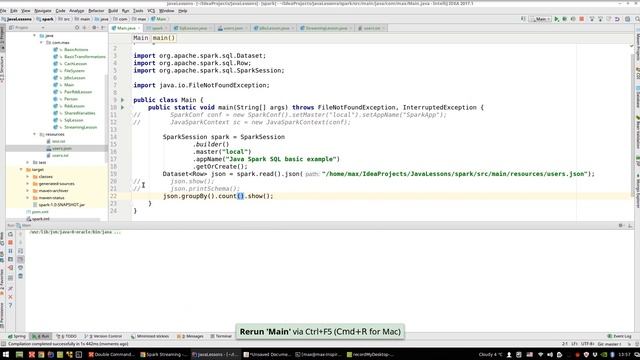
Task: Rerun Main using the Run panel rerun icon
Action: pos(10,234)
